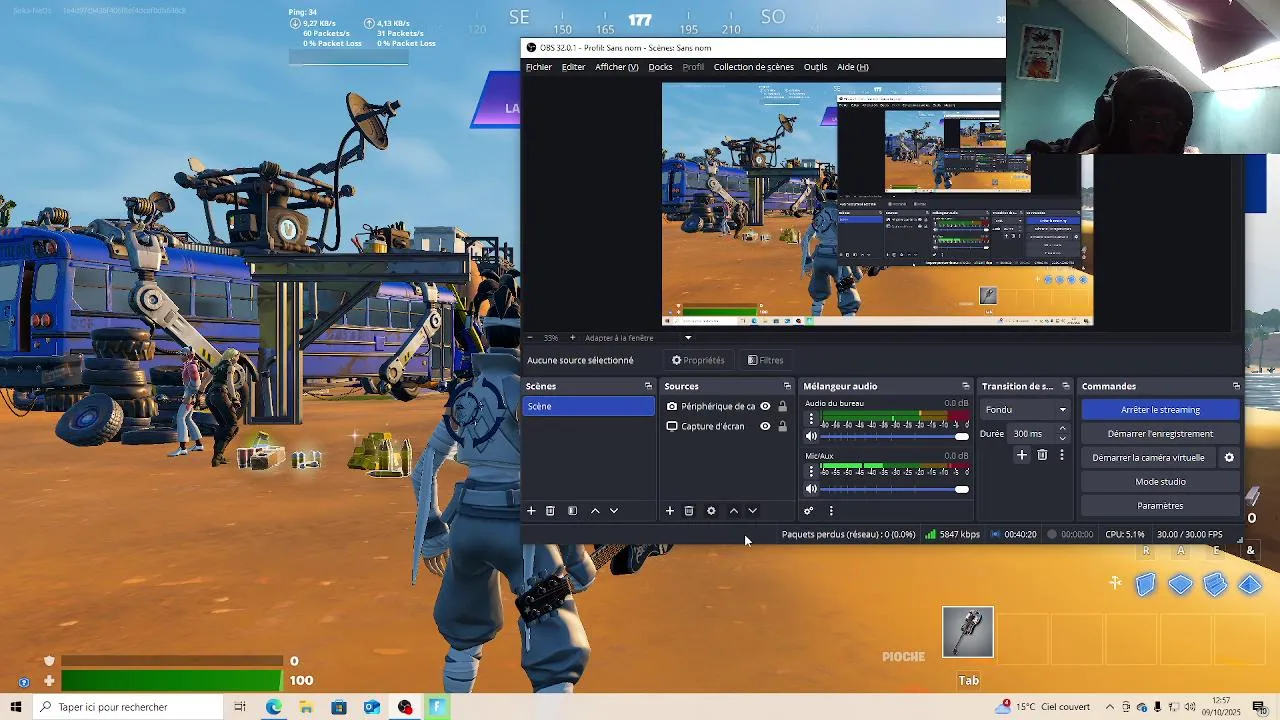The height and width of the screenshot is (720, 1280).
Task: Zoom in the OBS preview with plus
Action: pyautogui.click(x=572, y=338)
